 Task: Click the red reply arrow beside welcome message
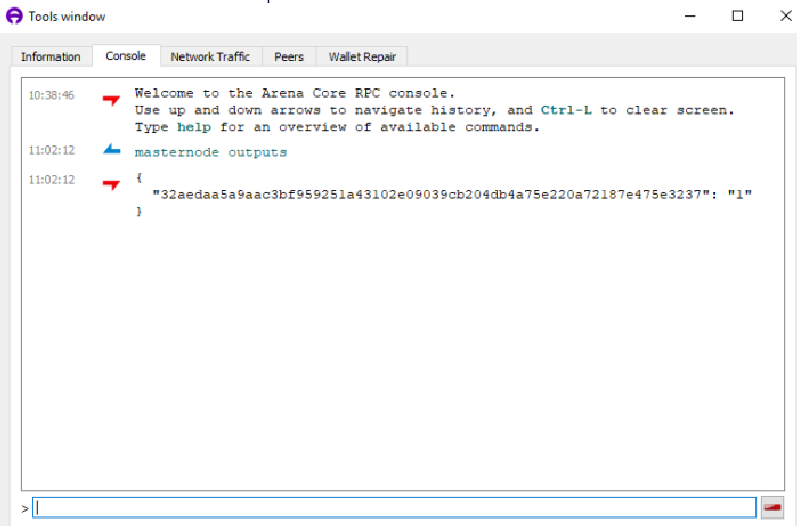(x=111, y=99)
